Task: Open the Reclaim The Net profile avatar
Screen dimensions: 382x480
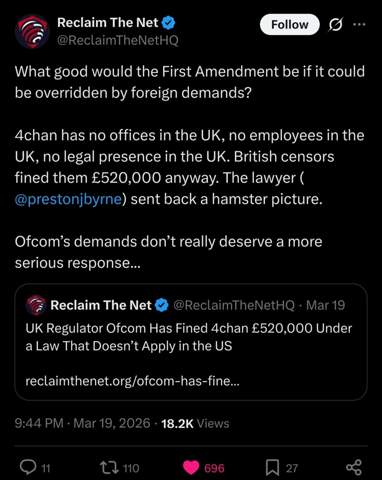Action: point(32,31)
